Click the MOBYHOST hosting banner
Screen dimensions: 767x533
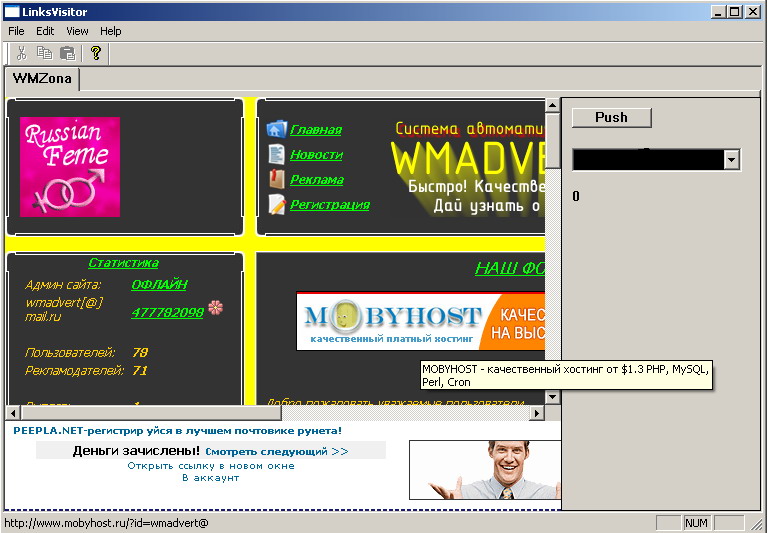(421, 321)
